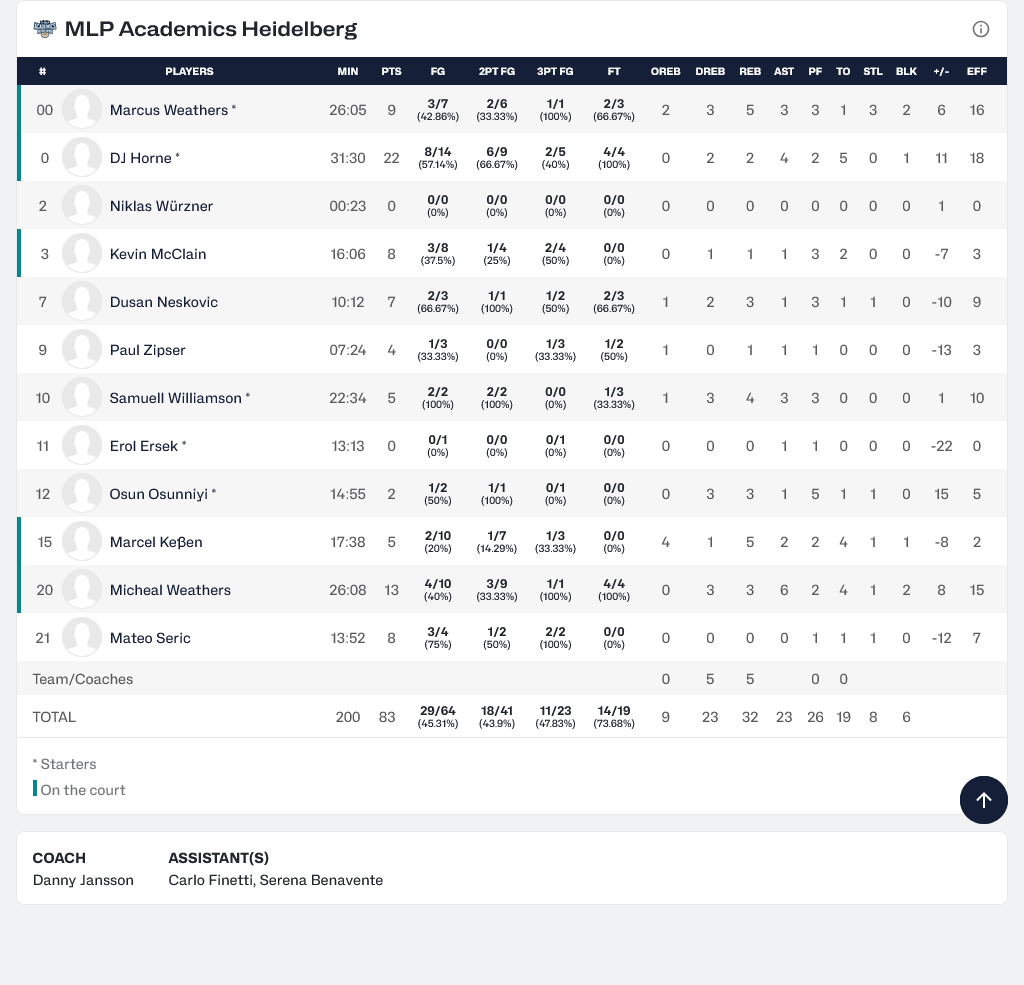Select Osun Osunniyi's name in table

click(159, 494)
